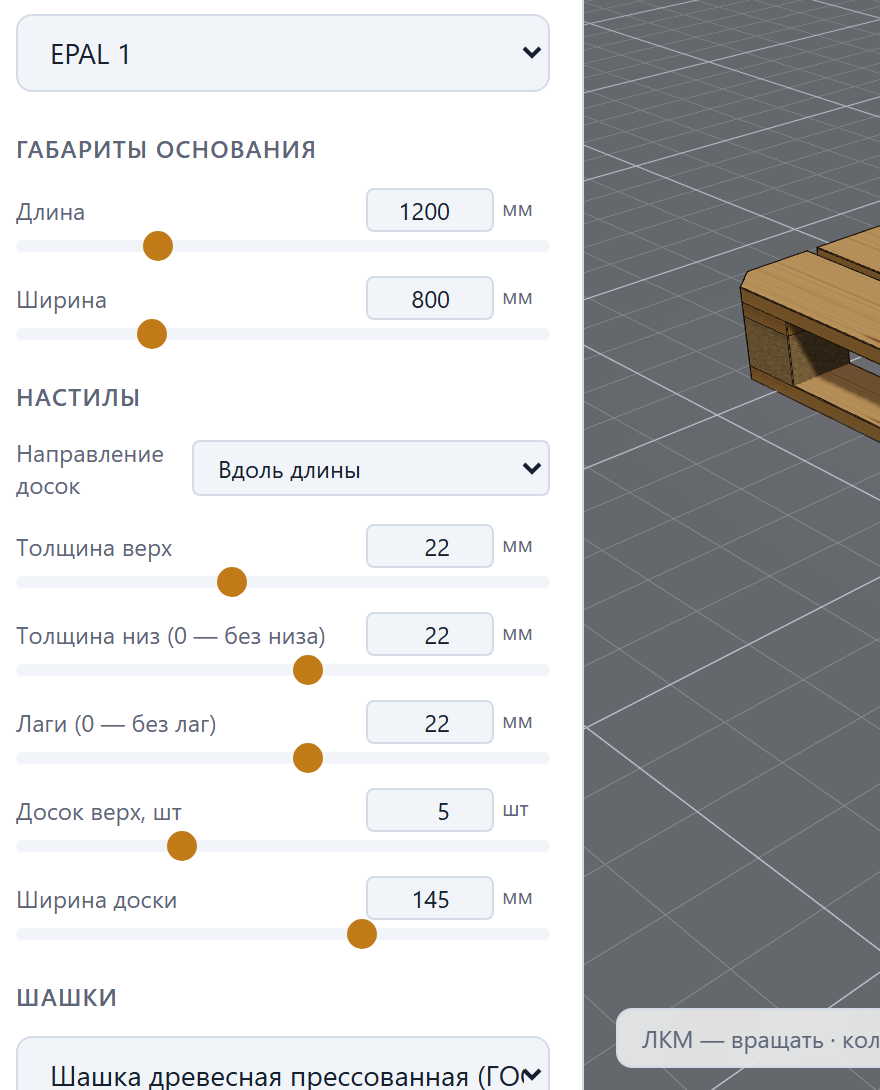The width and height of the screenshot is (880, 1090).
Task: Click the width input field showing 800
Action: click(430, 299)
